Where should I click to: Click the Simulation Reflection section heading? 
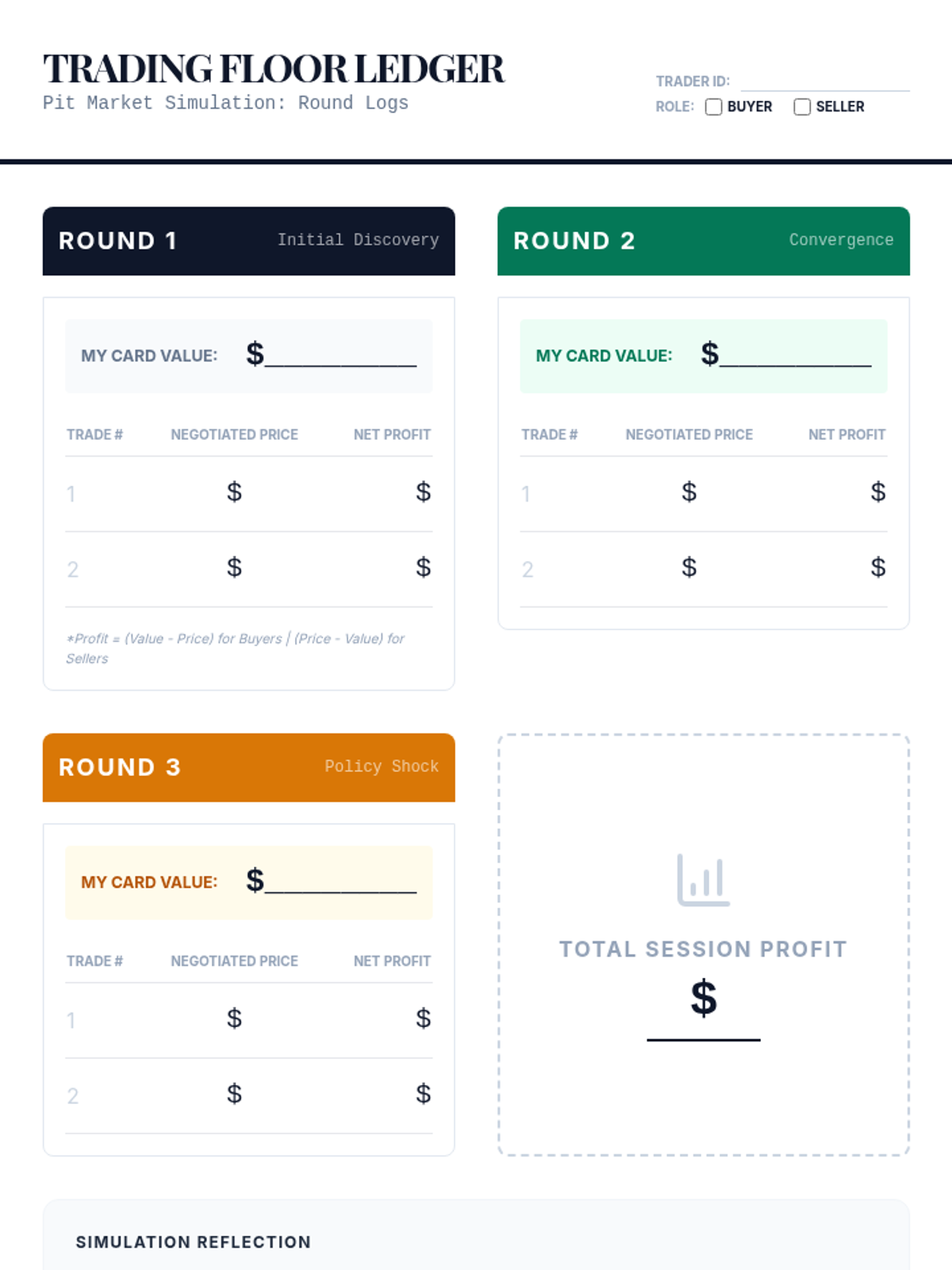click(194, 1242)
